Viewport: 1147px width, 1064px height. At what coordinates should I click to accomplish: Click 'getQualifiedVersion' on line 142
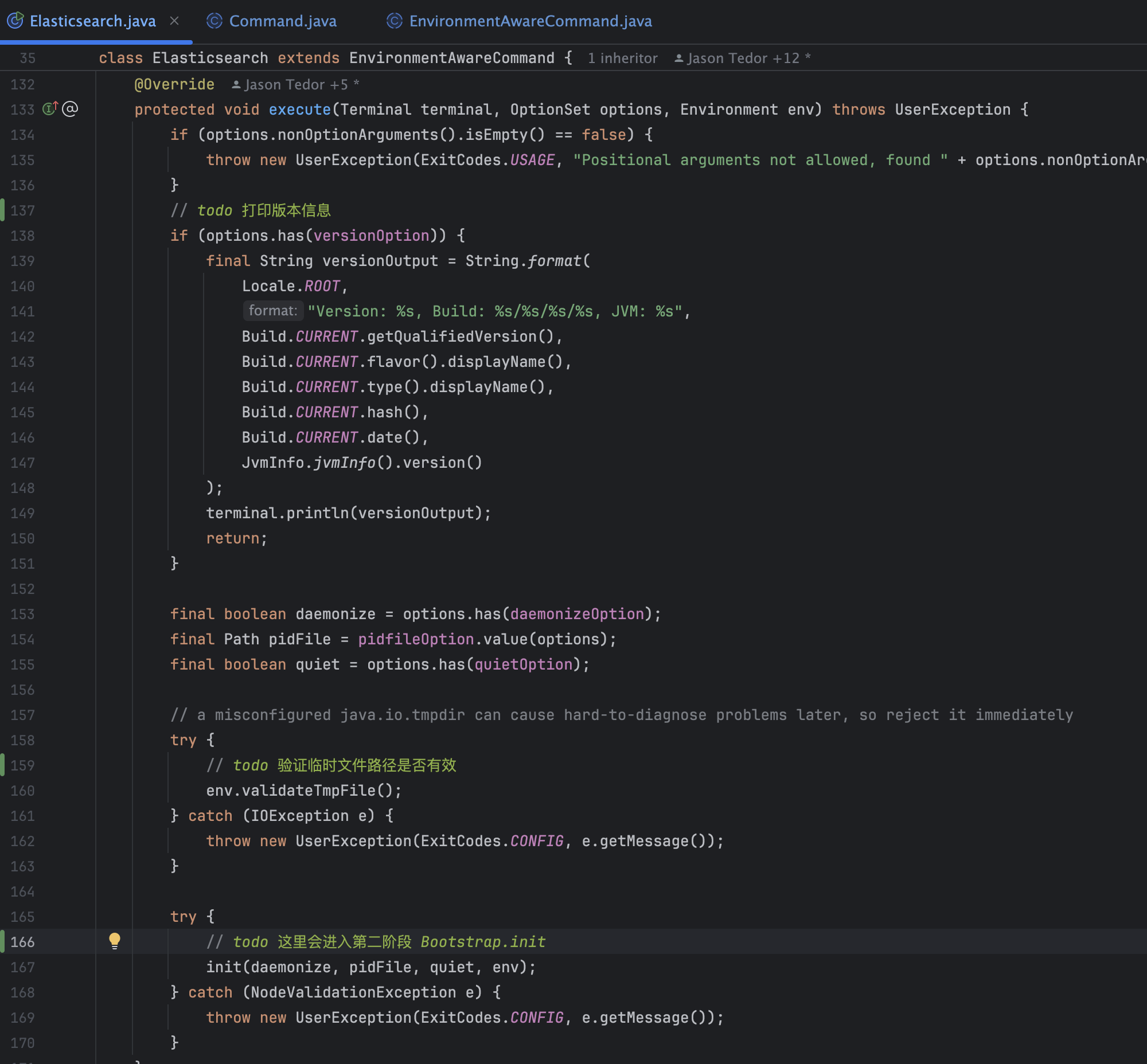point(452,337)
